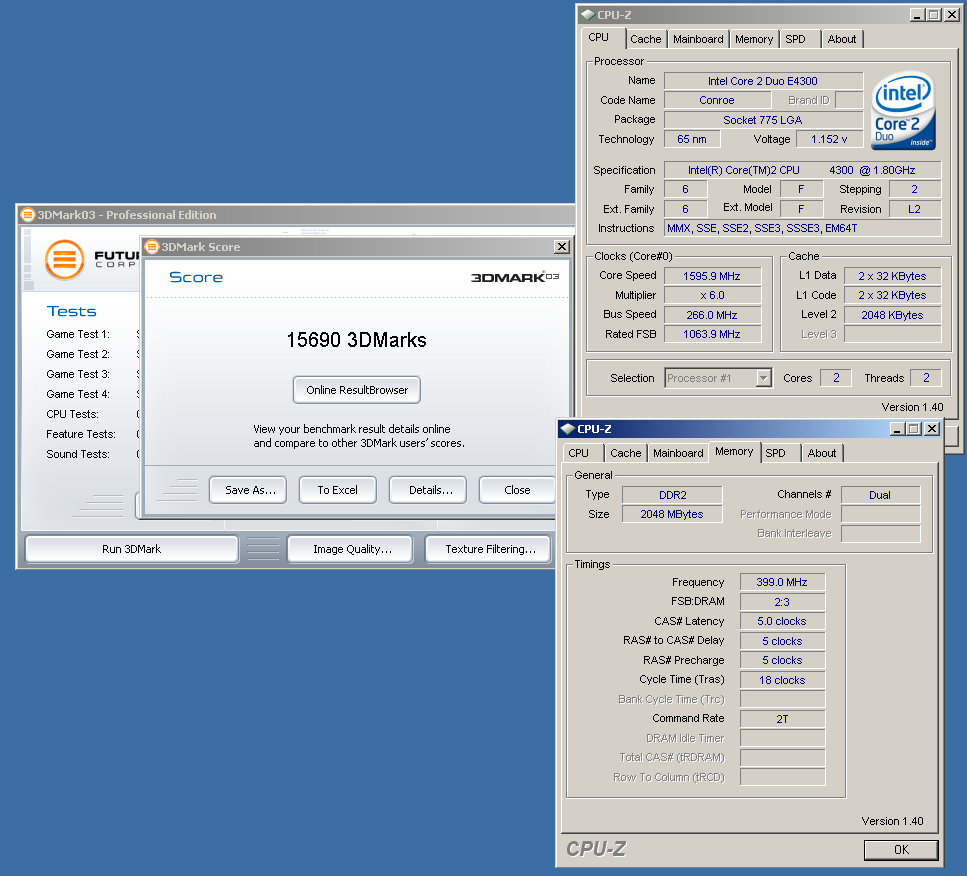967x876 pixels.
Task: Click the Code Name field 'Conroe'
Action: pos(717,100)
